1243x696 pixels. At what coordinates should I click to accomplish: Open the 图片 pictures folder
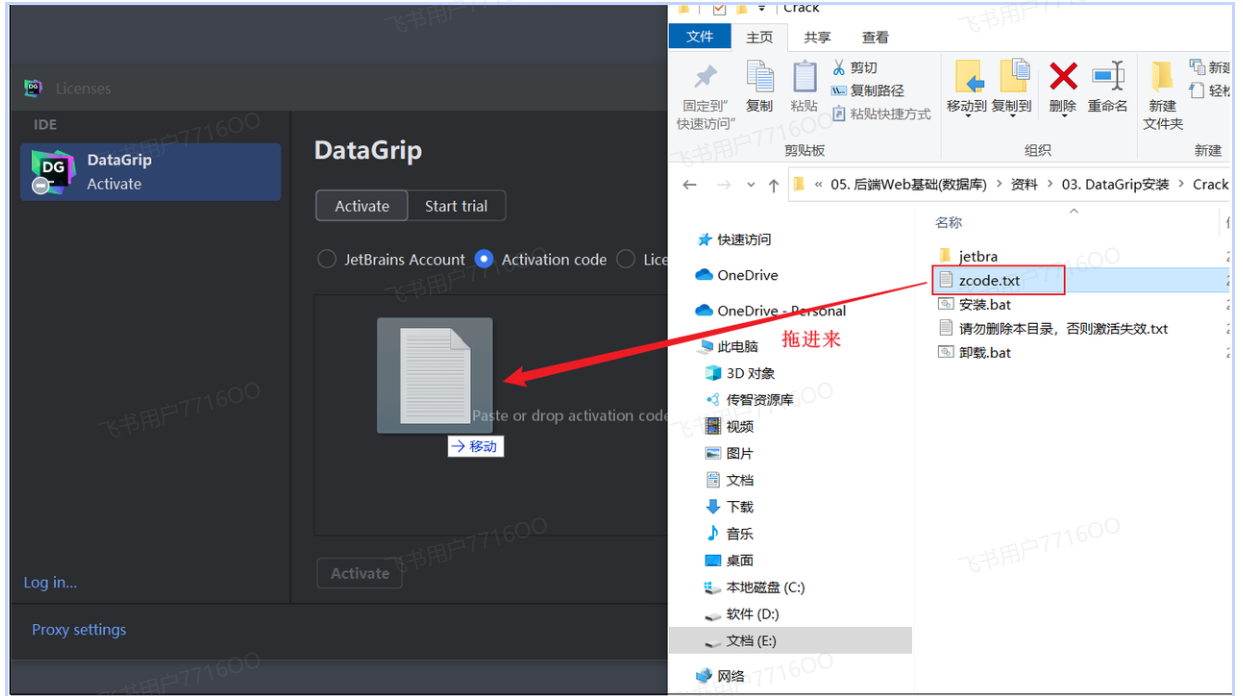[730, 453]
